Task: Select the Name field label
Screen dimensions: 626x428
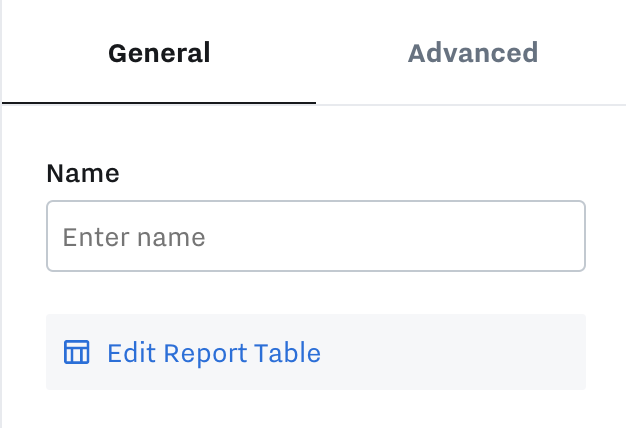Action: coord(83,173)
